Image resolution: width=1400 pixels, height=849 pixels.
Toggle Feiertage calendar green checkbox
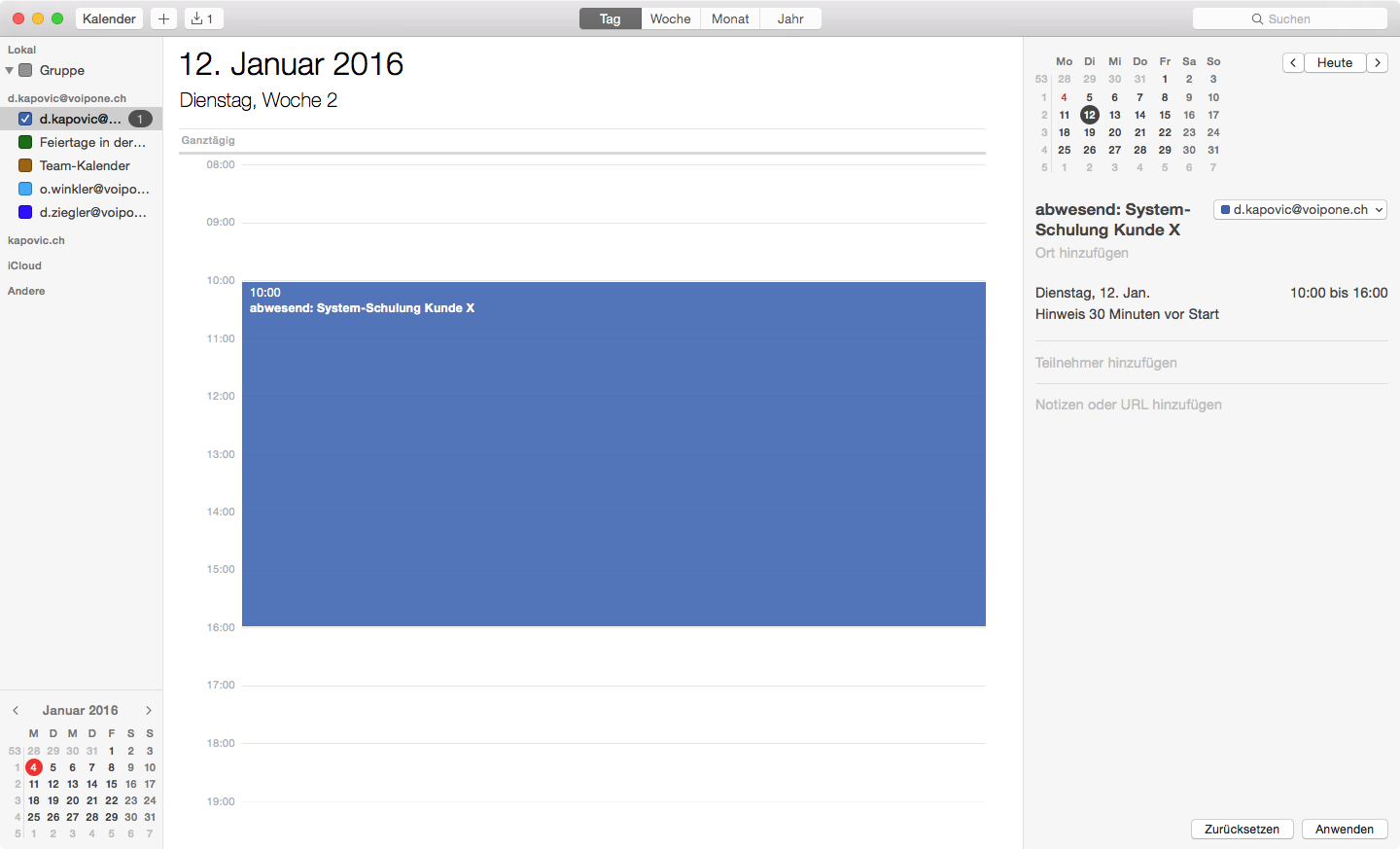(25, 142)
